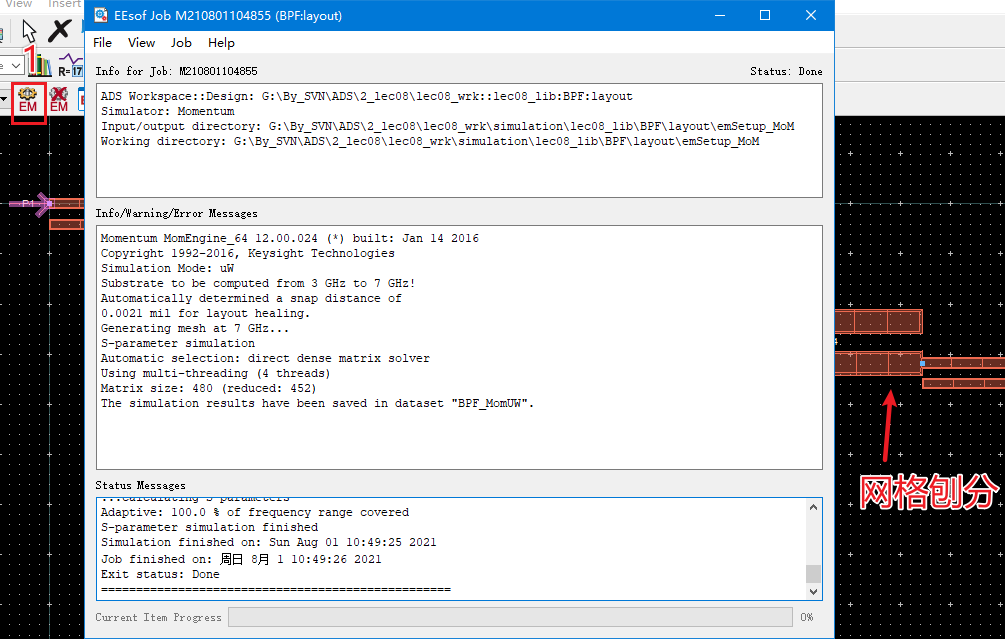1005x639 pixels.
Task: Select the arrow pointer tool
Action: [x=29, y=30]
